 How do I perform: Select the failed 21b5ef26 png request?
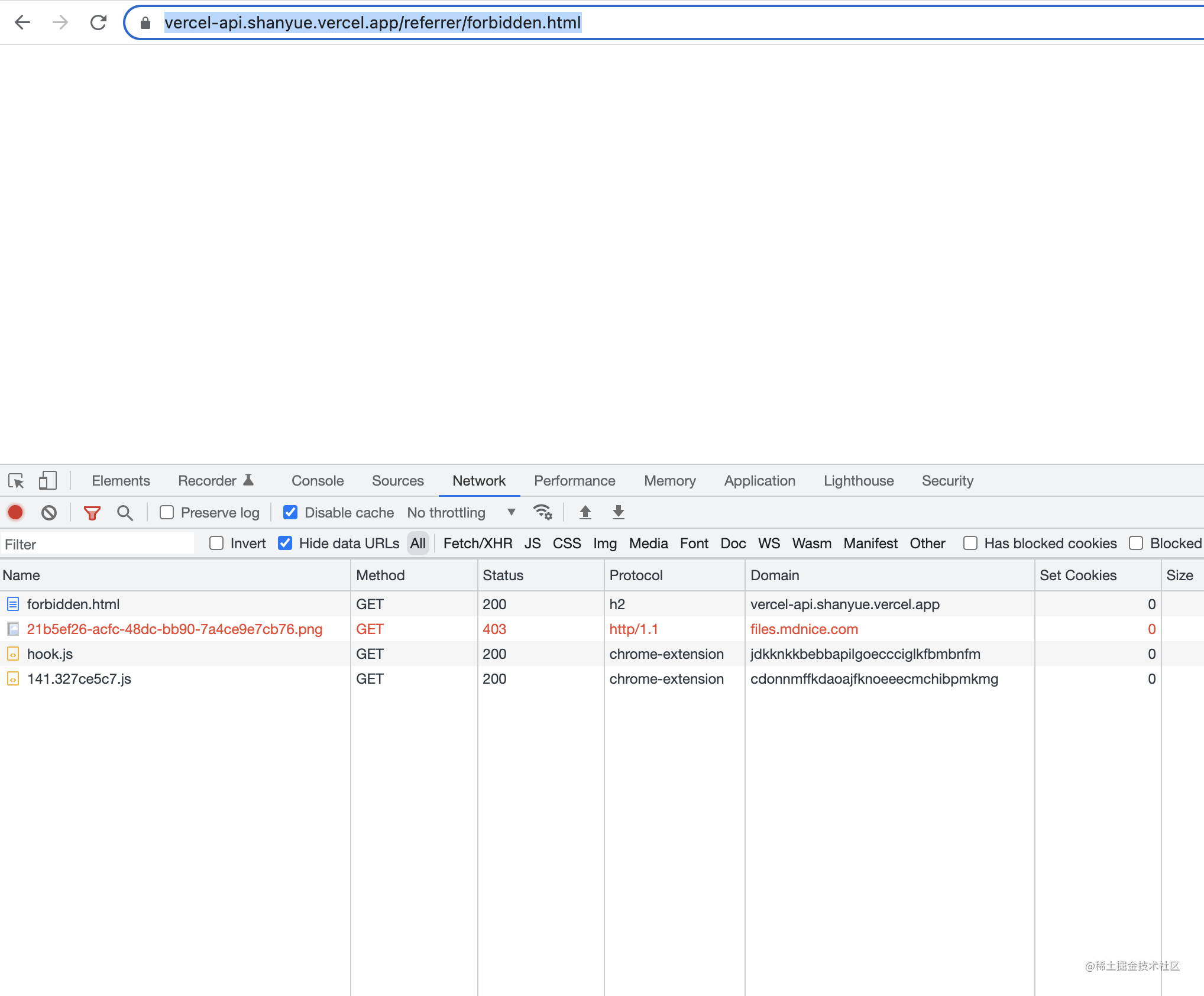tap(602, 629)
